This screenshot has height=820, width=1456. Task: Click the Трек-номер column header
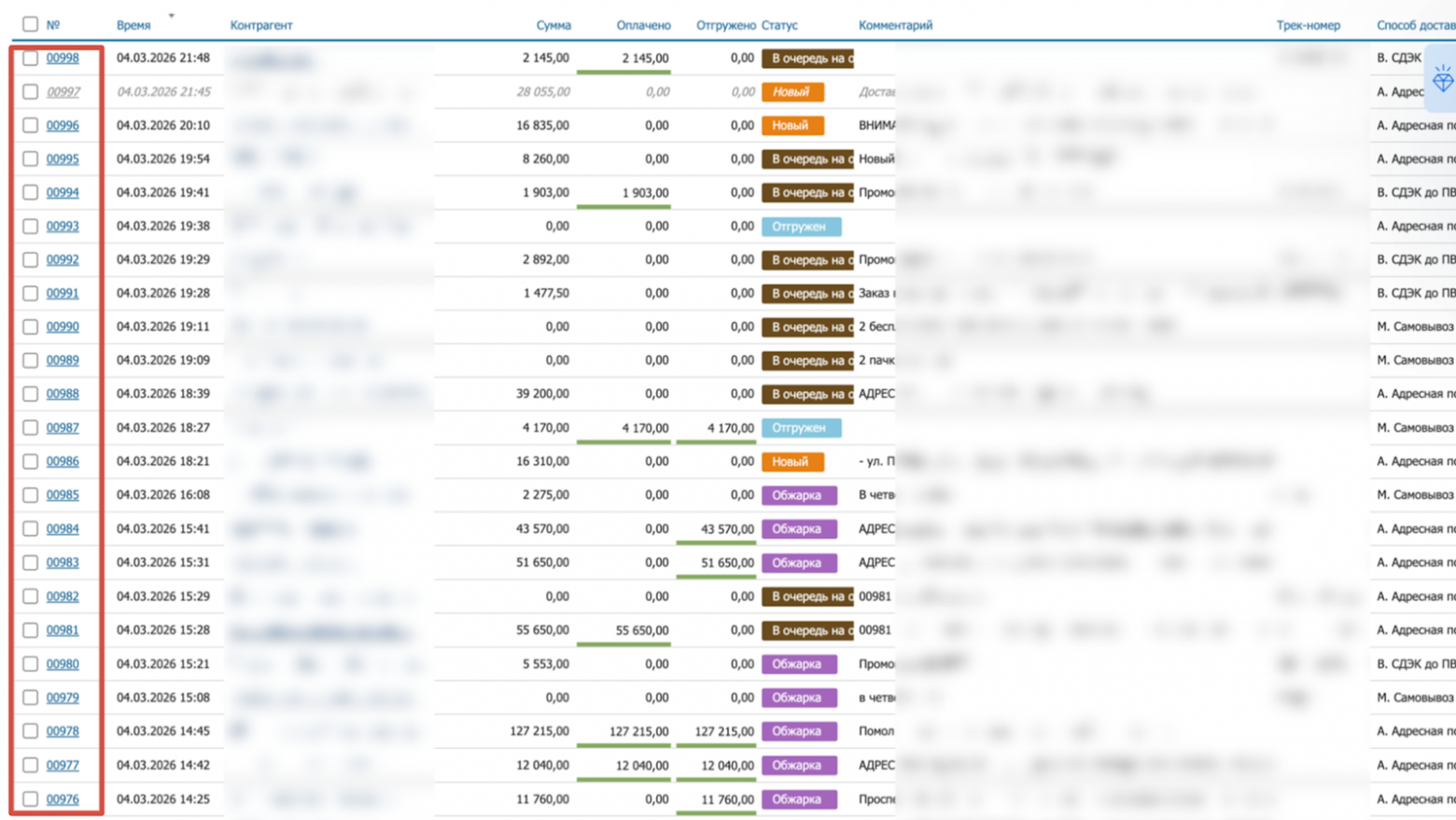point(1308,25)
